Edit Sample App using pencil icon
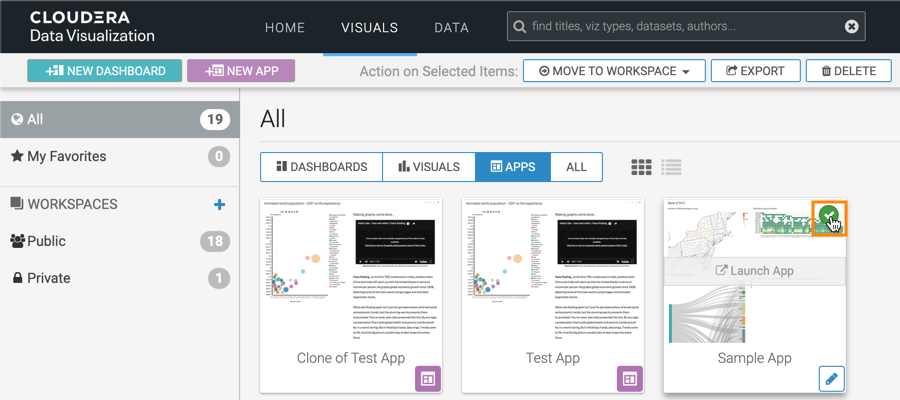 [x=831, y=378]
